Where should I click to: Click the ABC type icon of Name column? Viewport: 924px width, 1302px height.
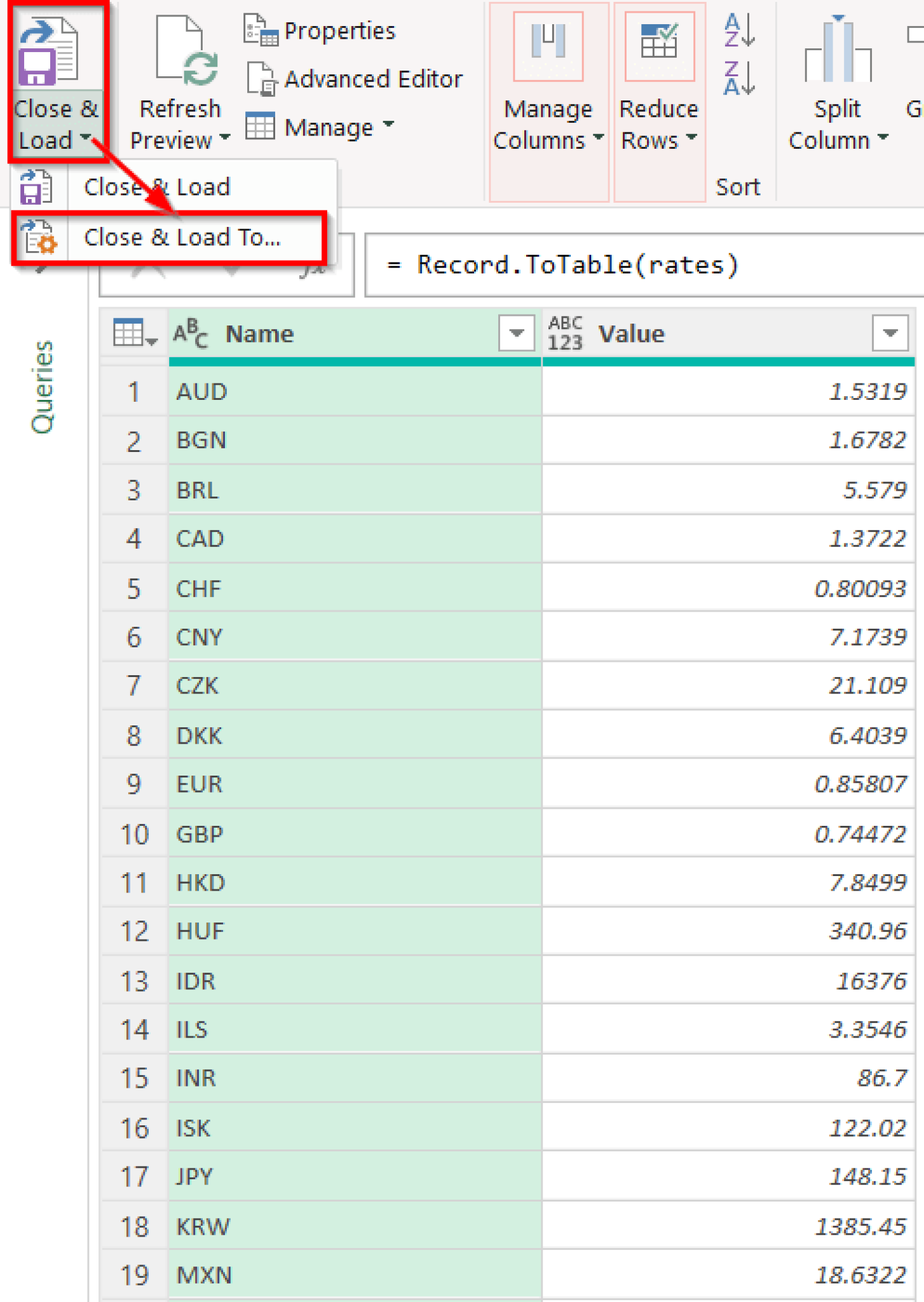pyautogui.click(x=191, y=333)
